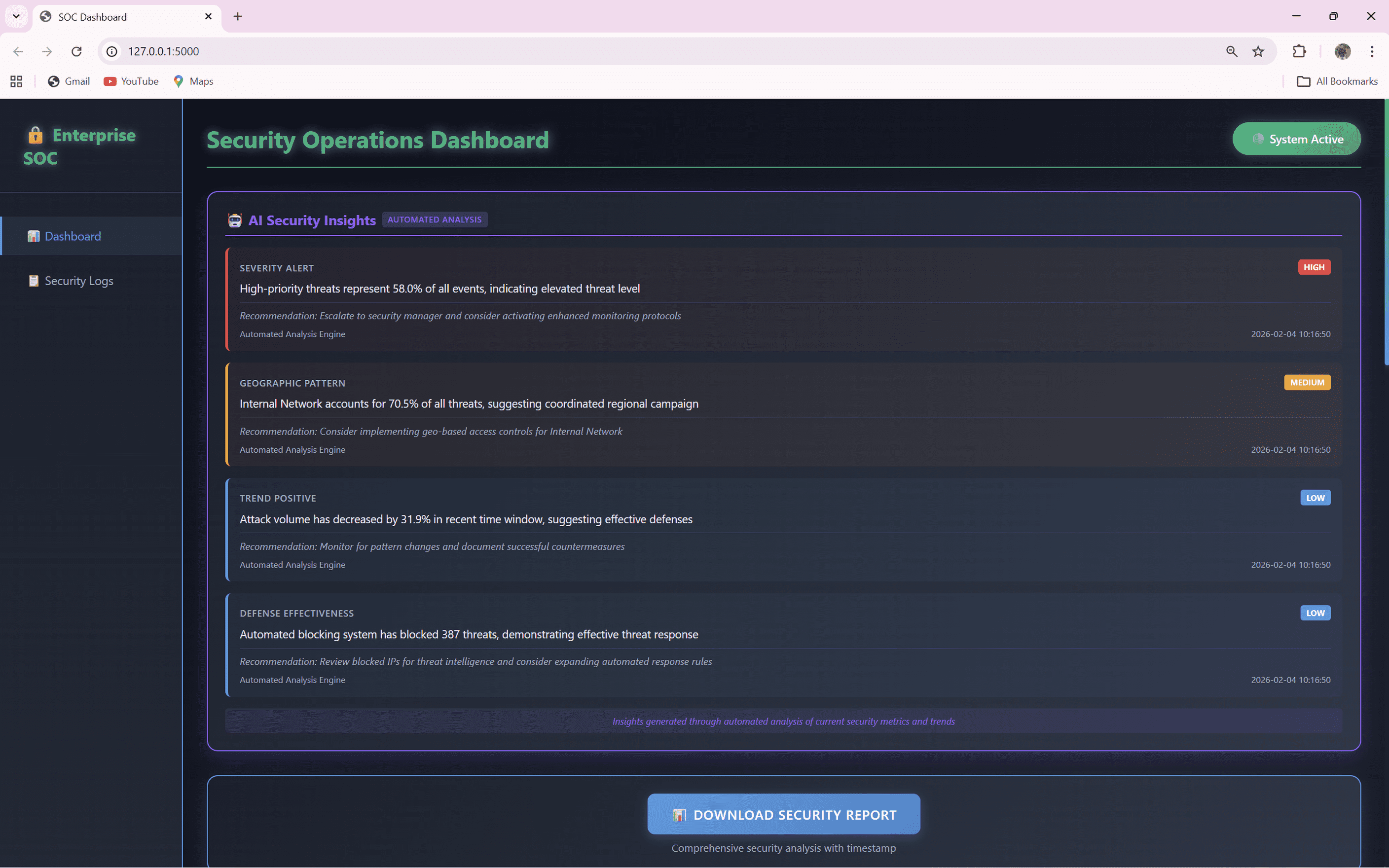Select Security Logs in the navigation menu
The image size is (1389, 868).
[78, 280]
